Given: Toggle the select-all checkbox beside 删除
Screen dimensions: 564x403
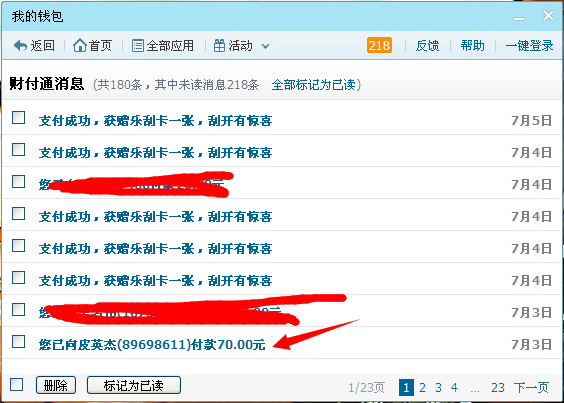Looking at the screenshot, I should coord(17,384).
